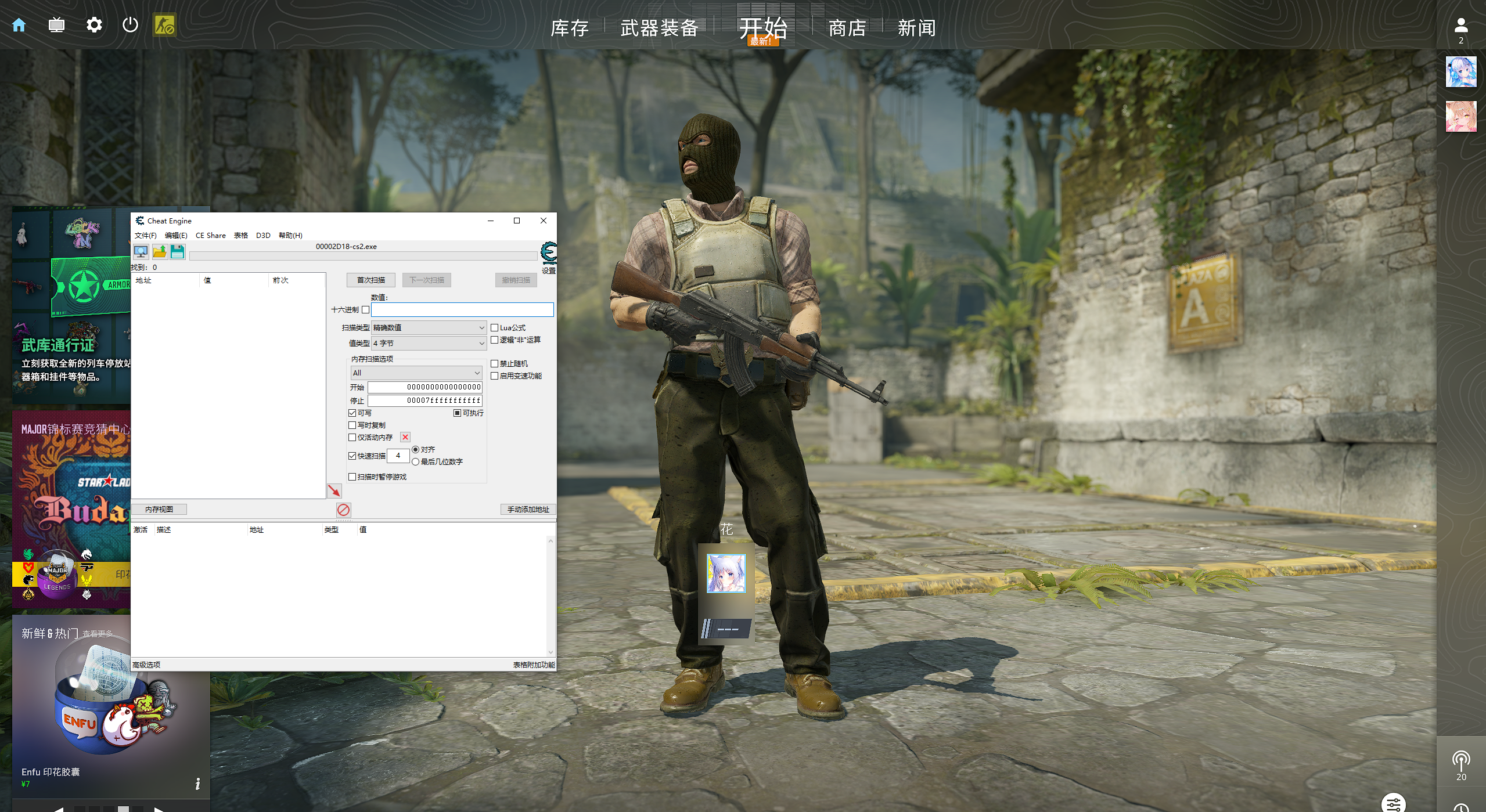This screenshot has width=1486, height=812.
Task: Click the CS2 home icon
Action: point(19,25)
